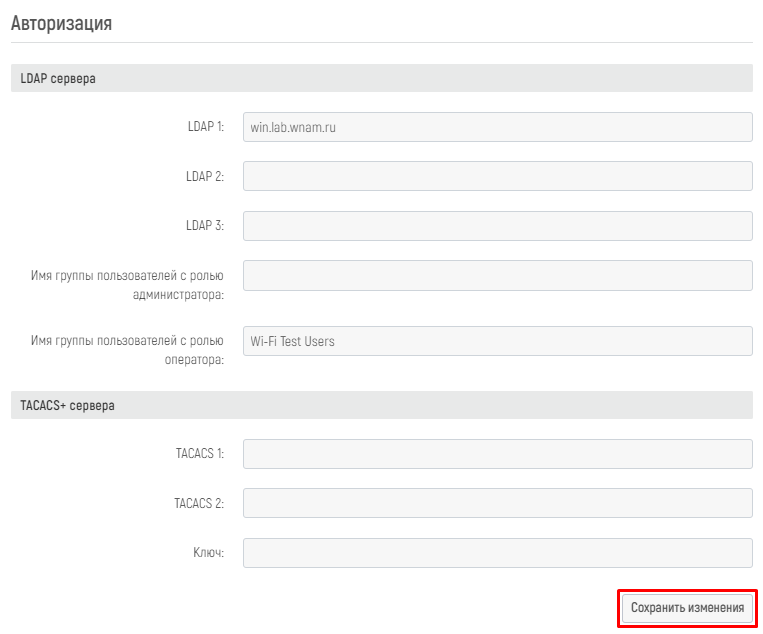Screen dimensions: 763x634
Task: Click the Ключ: label text
Action: (209, 553)
